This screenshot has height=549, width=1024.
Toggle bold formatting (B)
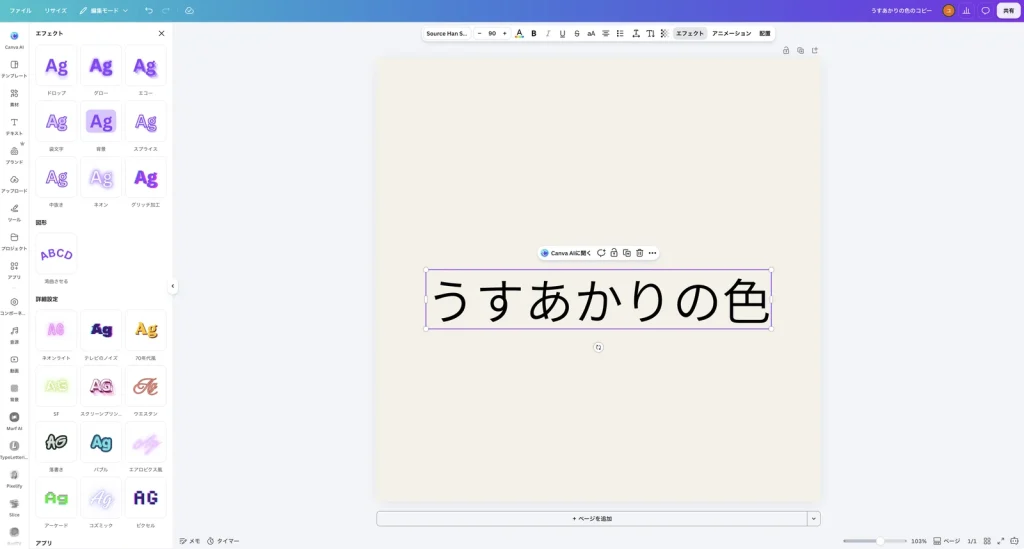tap(534, 33)
